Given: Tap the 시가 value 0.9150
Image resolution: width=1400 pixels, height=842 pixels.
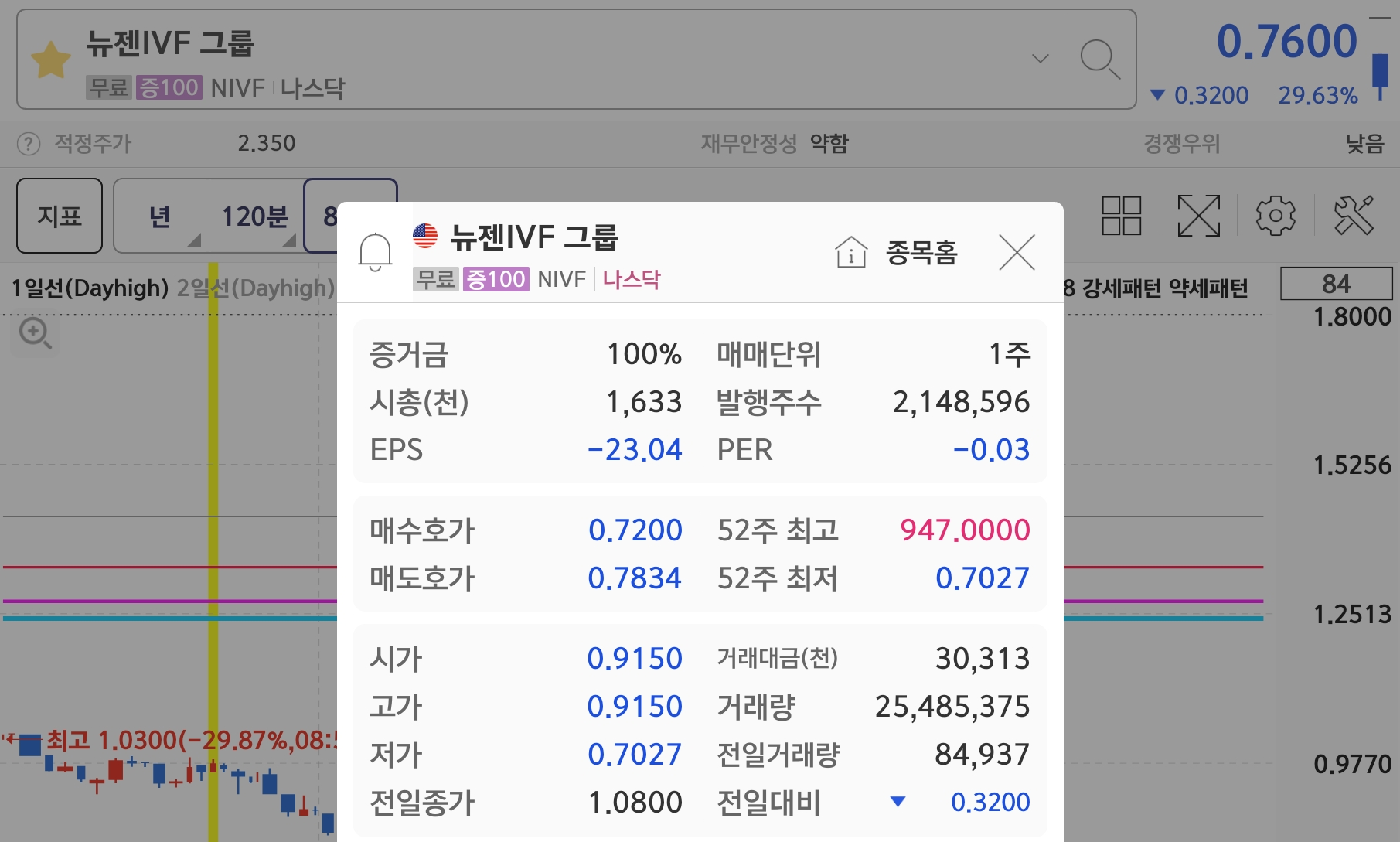Looking at the screenshot, I should pos(635,659).
